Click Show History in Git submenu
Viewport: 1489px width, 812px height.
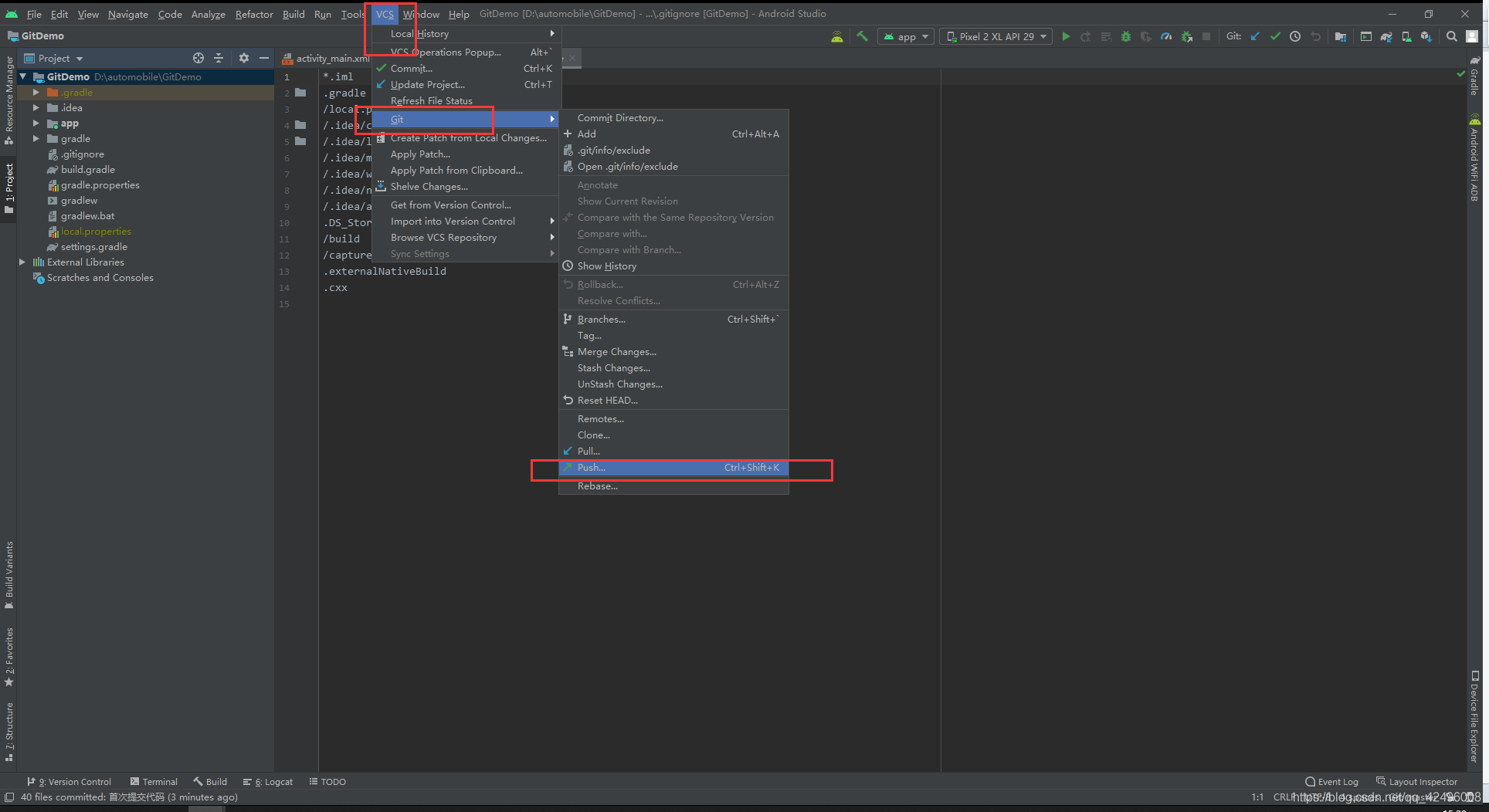click(x=673, y=266)
